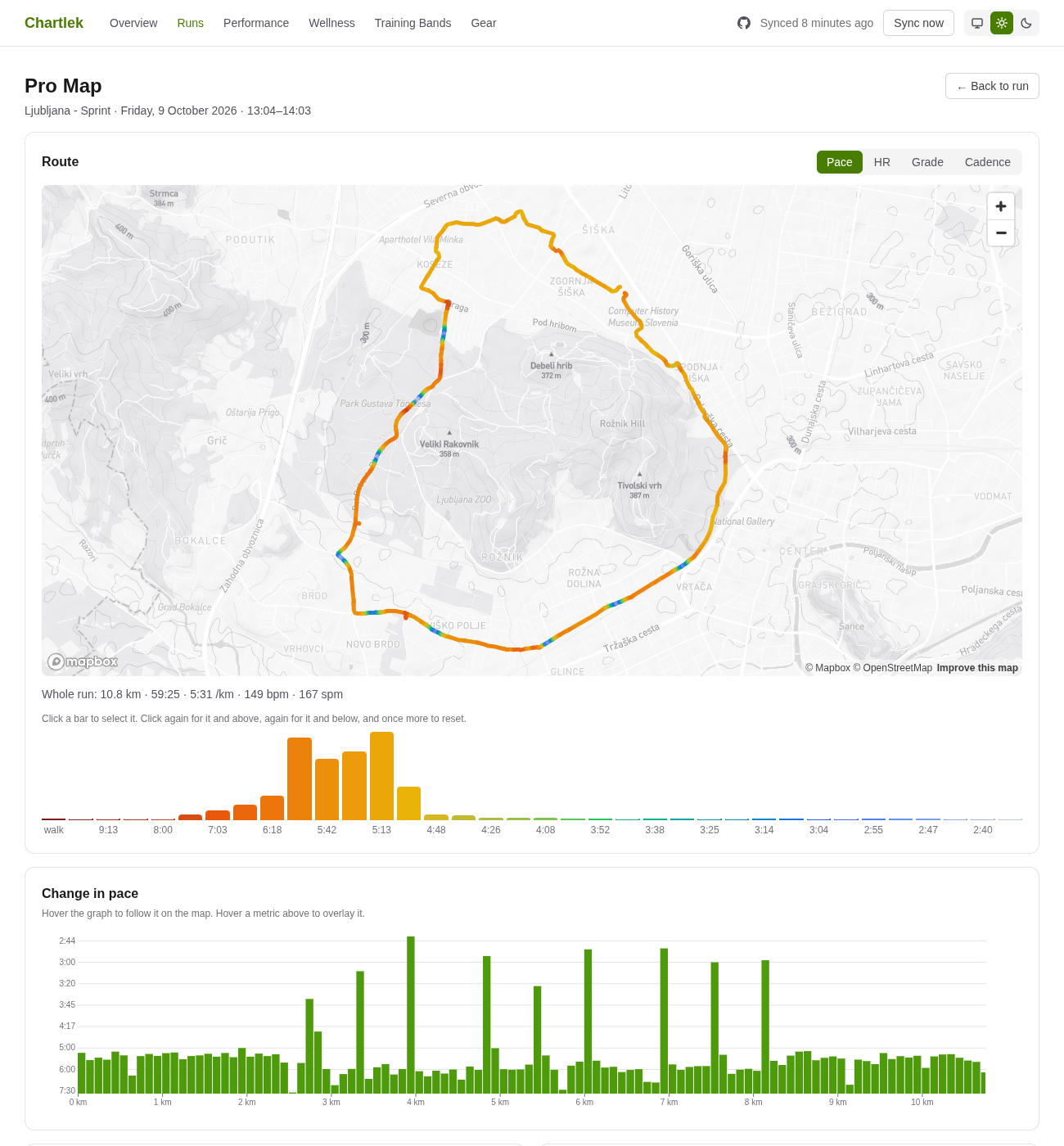Click the pace spike at 7 km
This screenshot has height=1146, width=1064.
[664, 1021]
